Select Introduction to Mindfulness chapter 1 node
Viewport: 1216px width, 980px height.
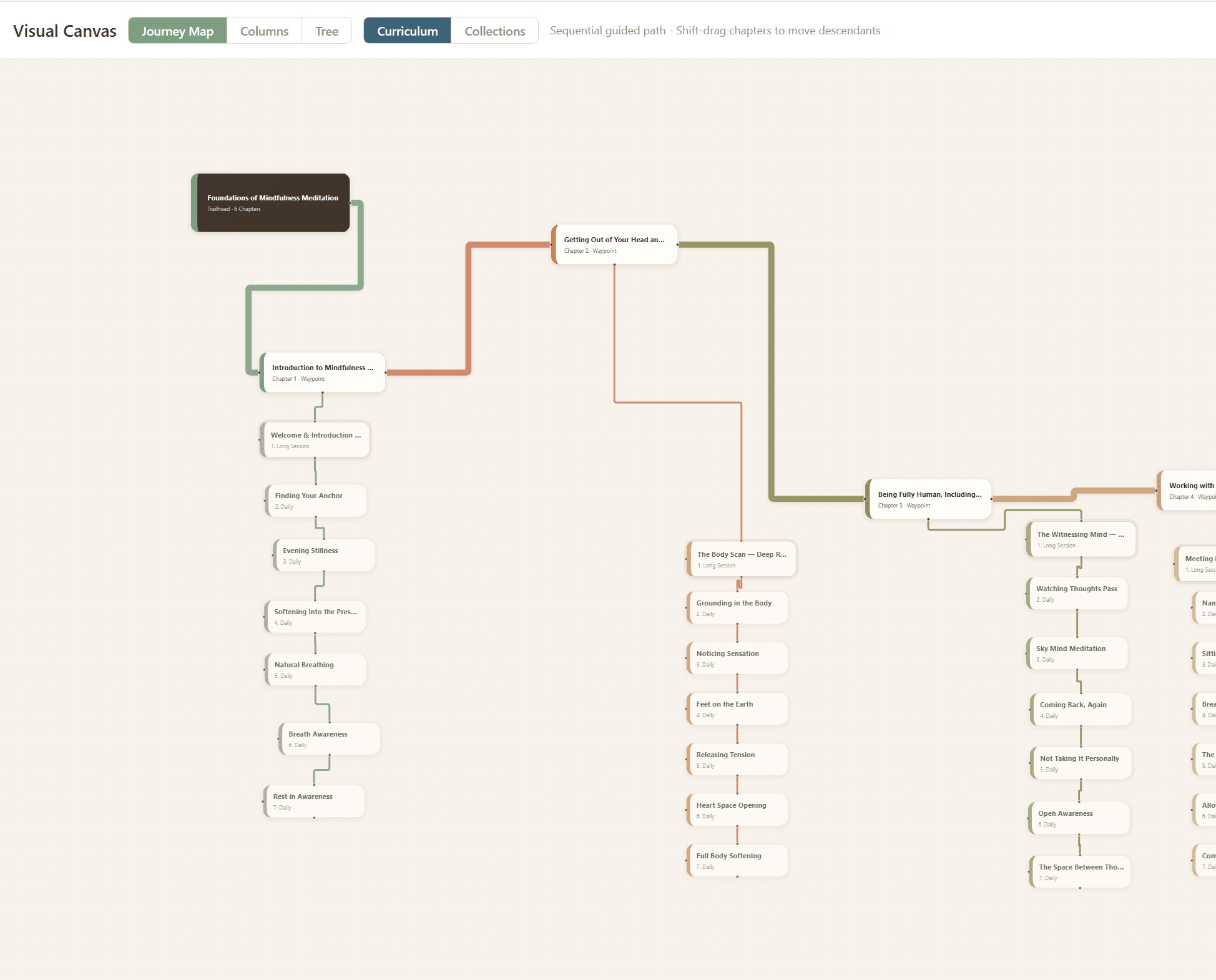coord(323,373)
